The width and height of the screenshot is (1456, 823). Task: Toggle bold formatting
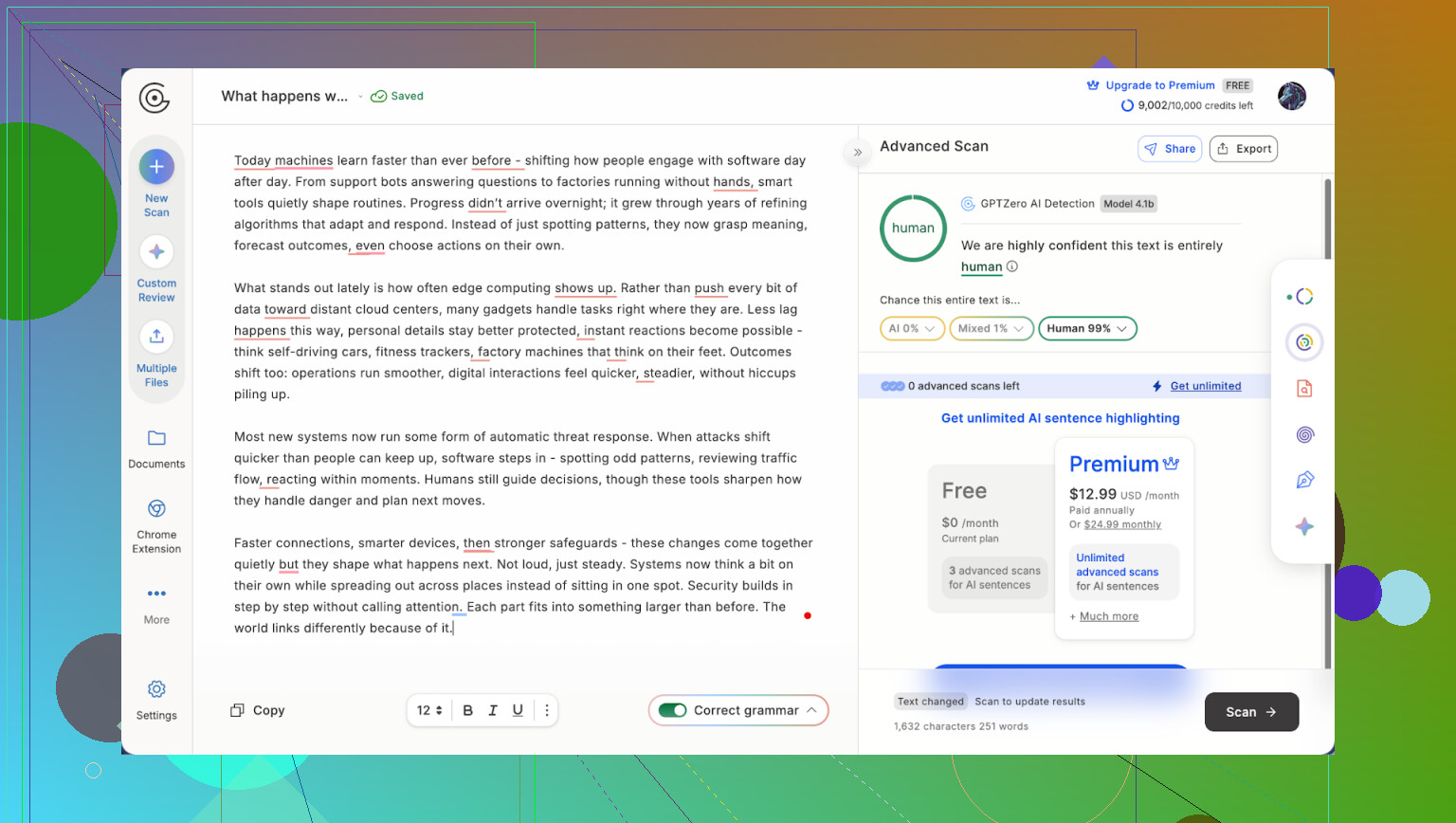coord(467,710)
